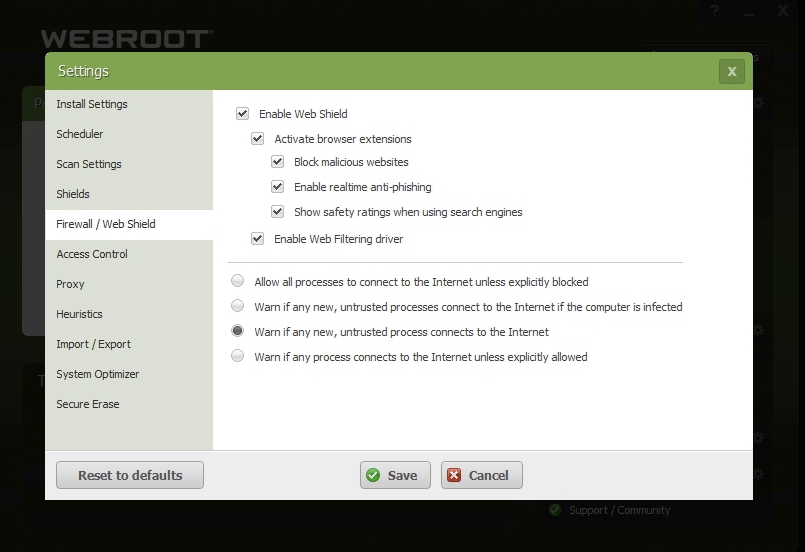Viewport: 805px width, 552px height.
Task: Toggle Show safety ratings checkbox
Action: [277, 212]
